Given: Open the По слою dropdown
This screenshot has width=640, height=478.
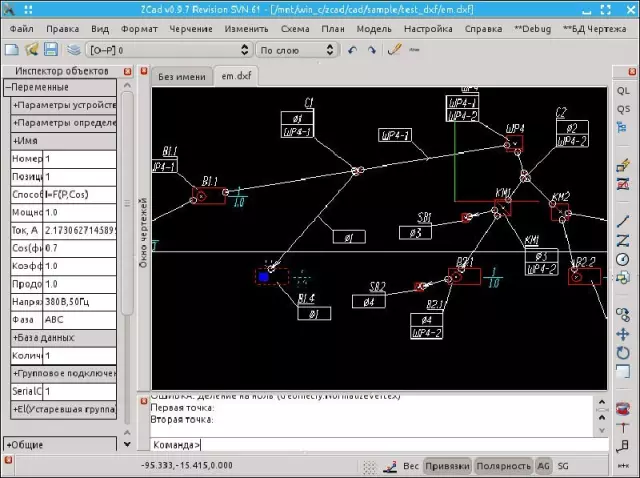Looking at the screenshot, I should coord(293,49).
